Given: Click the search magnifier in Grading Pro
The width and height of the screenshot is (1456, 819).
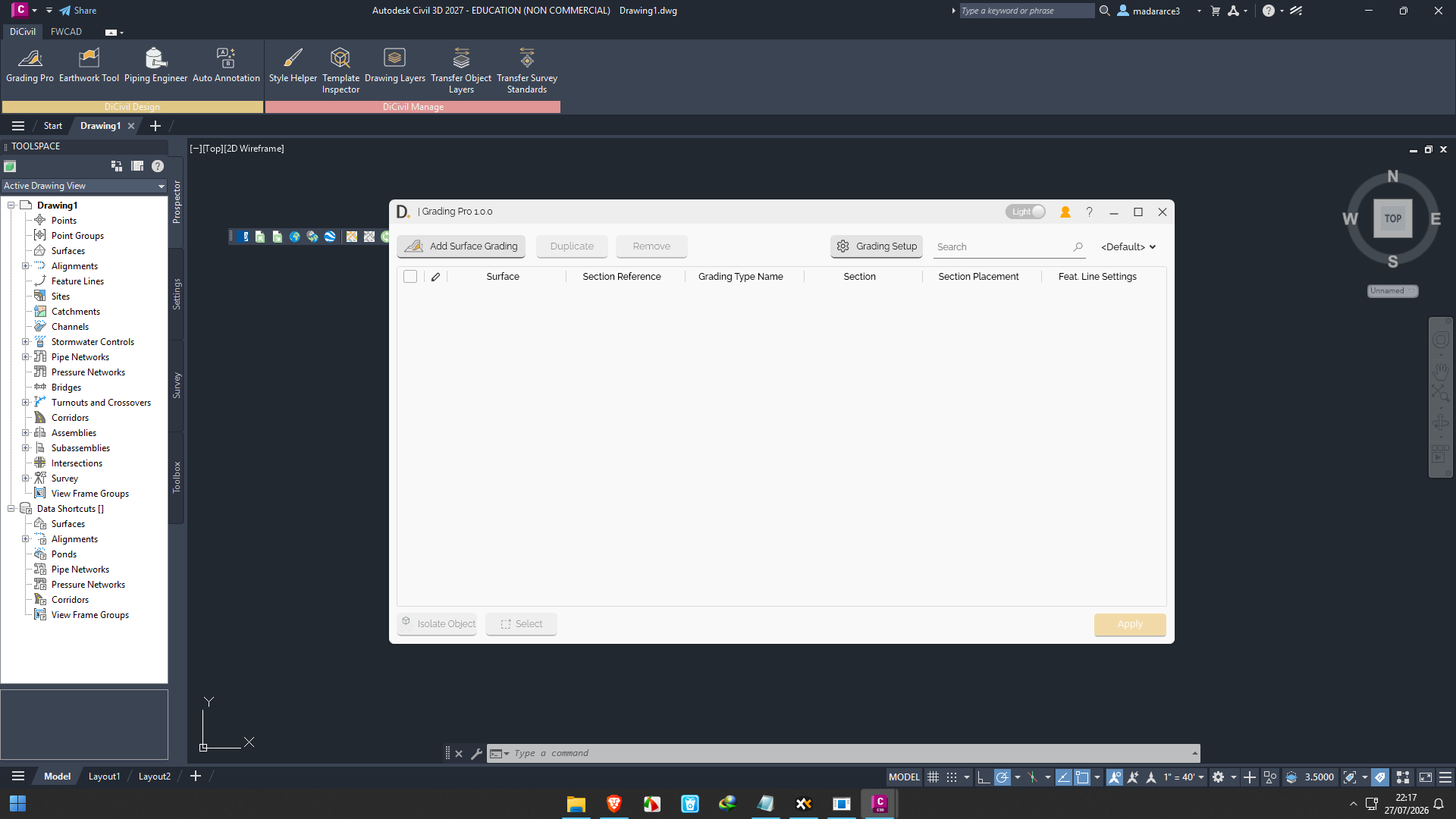Looking at the screenshot, I should tap(1078, 247).
